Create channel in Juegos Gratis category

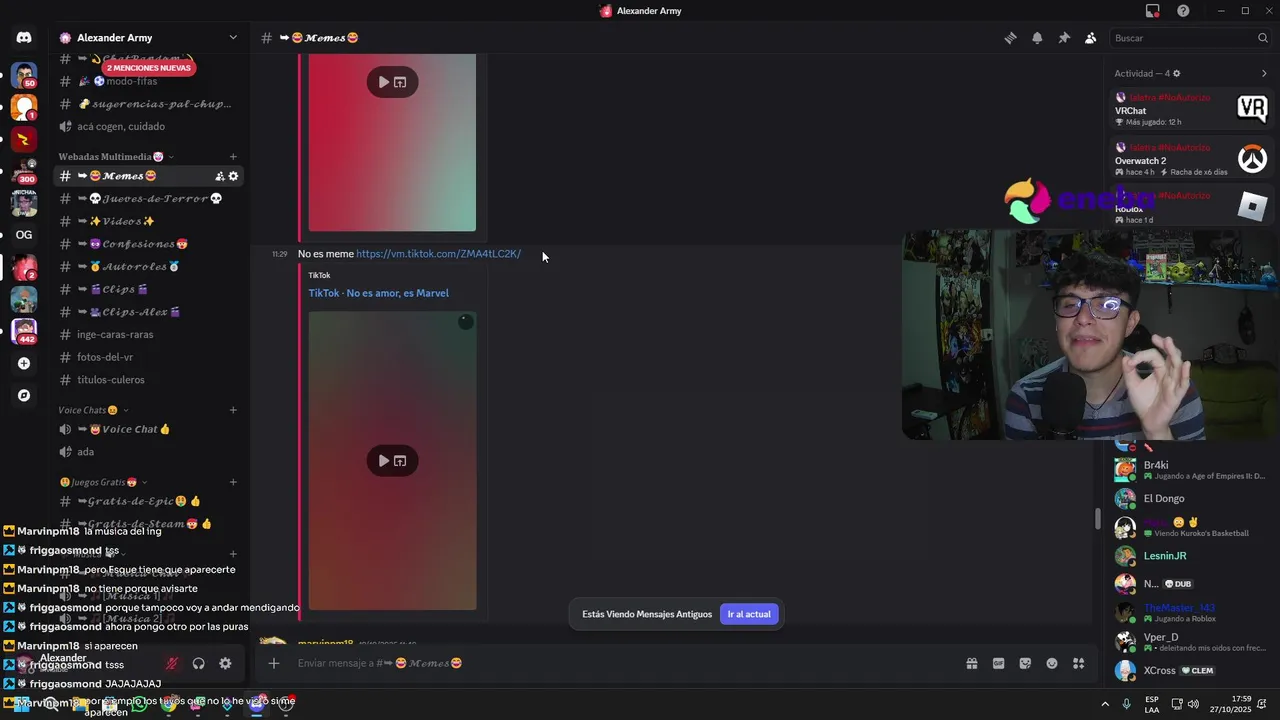(x=233, y=482)
